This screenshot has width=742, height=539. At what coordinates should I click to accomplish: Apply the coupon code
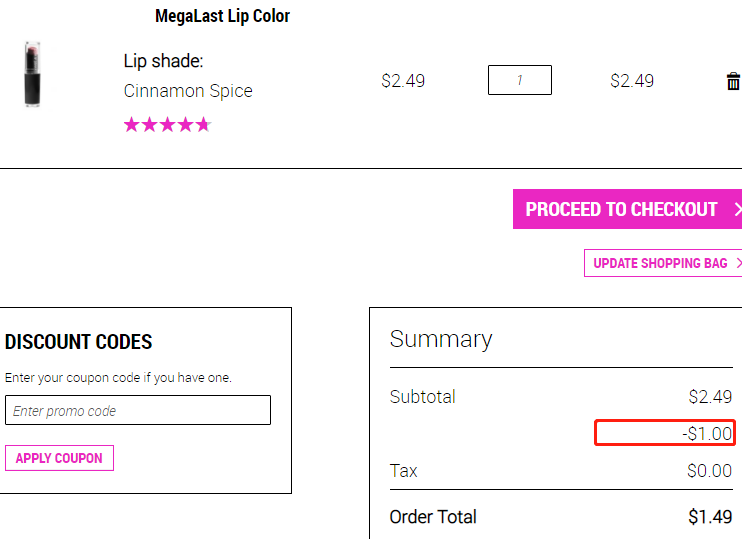tap(59, 458)
